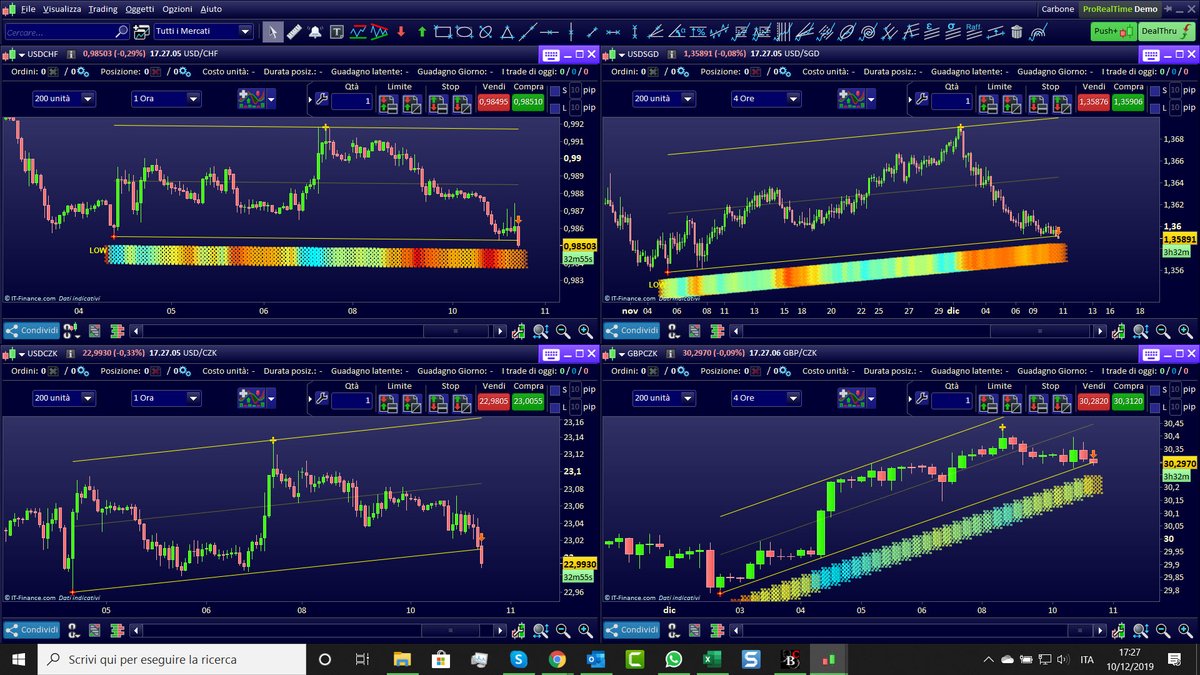Select the text annotation tool
Viewport: 1200px width, 675px height.
tap(338, 32)
